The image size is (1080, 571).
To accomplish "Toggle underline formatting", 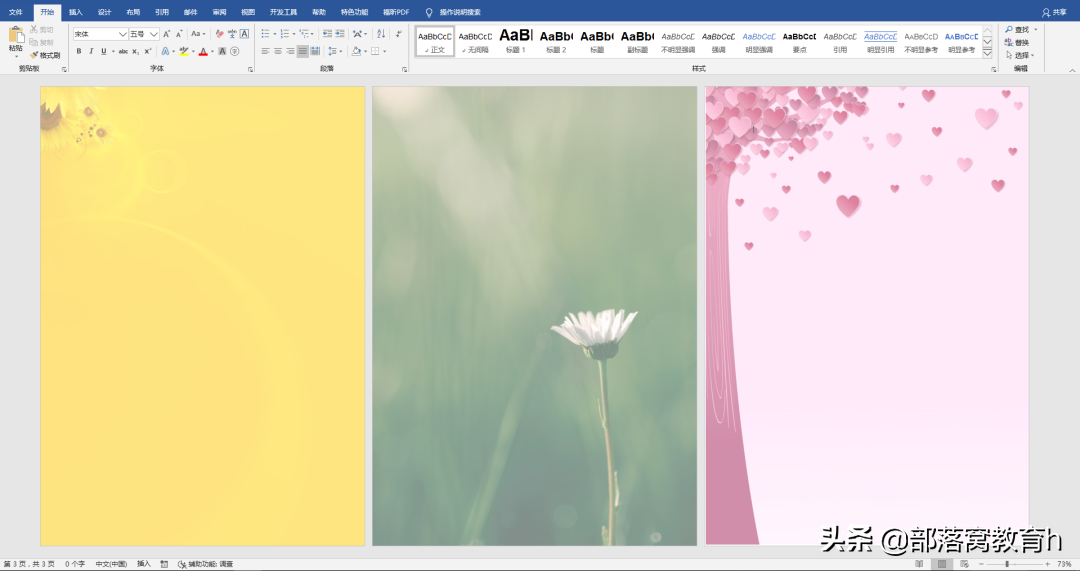I will (x=104, y=52).
